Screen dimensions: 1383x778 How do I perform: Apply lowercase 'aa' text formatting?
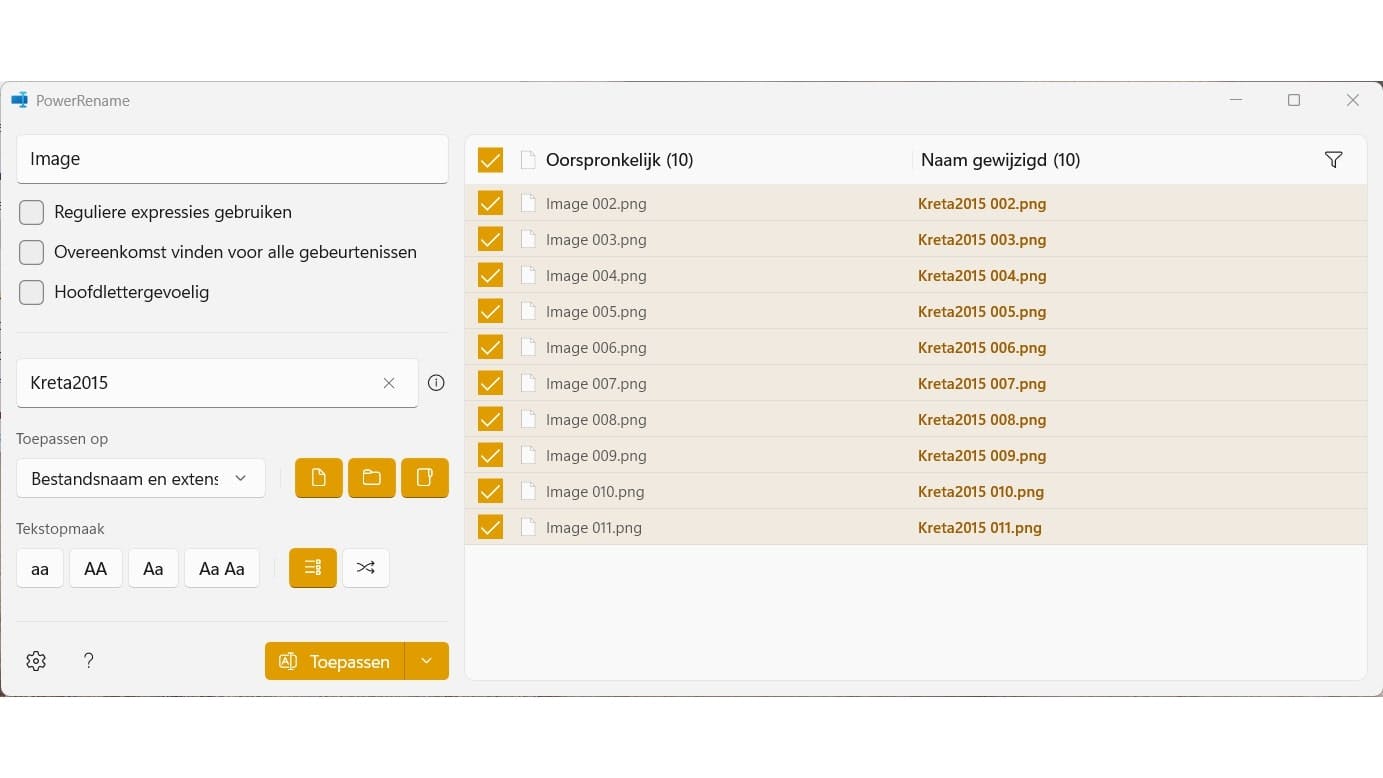[x=40, y=568]
